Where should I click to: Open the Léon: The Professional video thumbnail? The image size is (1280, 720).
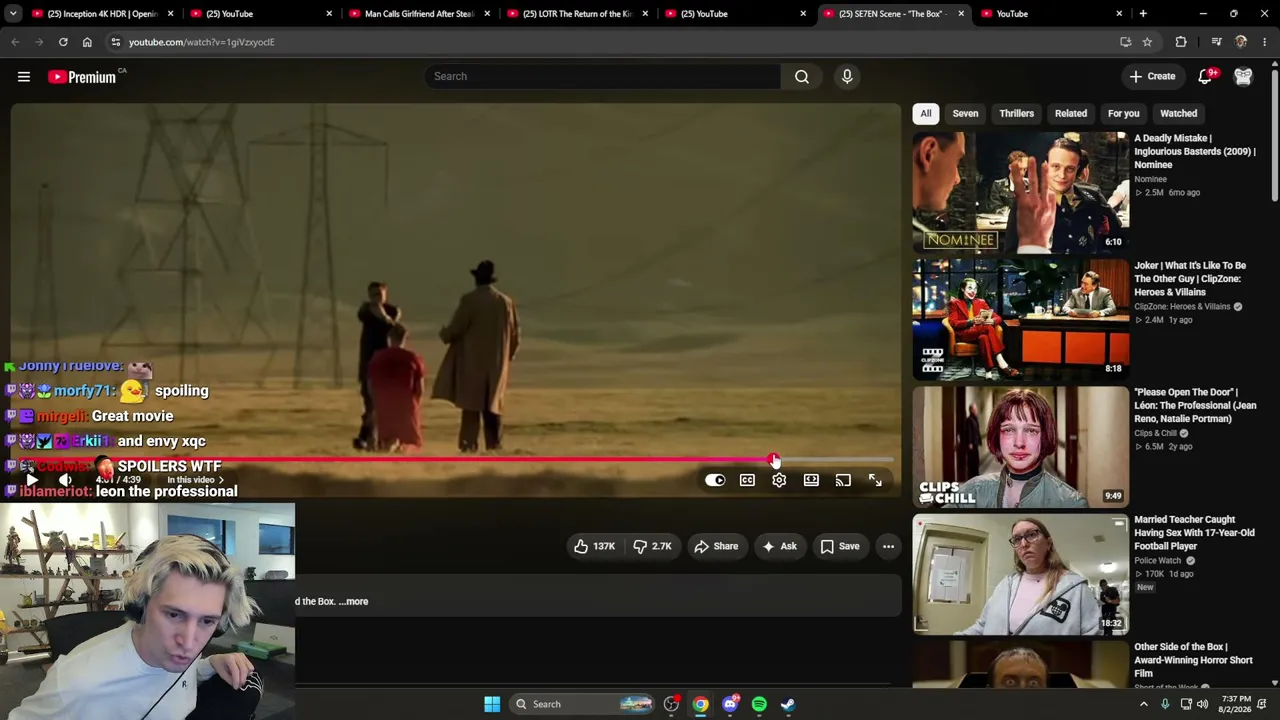(1020, 447)
